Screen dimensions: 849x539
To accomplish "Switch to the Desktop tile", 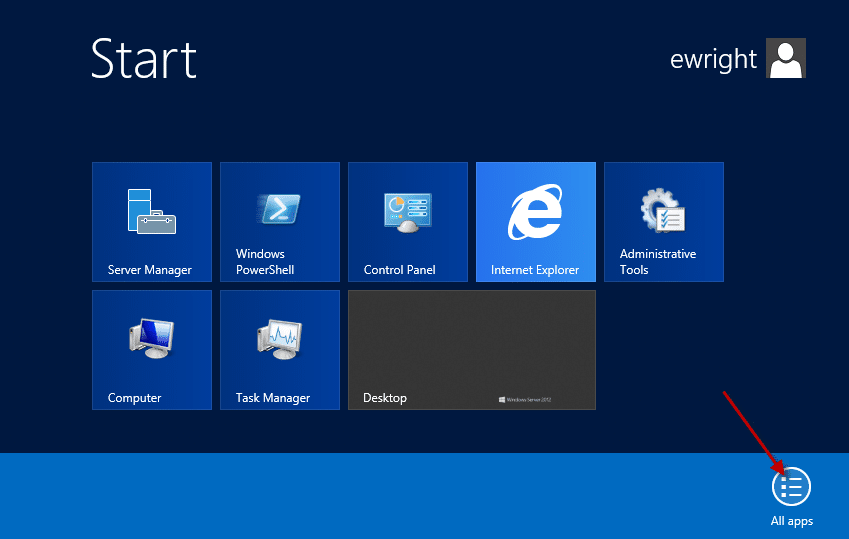I will (472, 350).
